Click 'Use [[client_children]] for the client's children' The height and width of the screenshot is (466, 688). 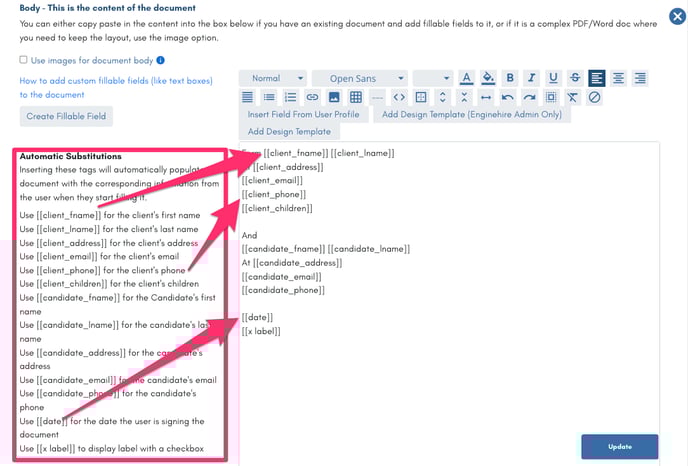109,283
